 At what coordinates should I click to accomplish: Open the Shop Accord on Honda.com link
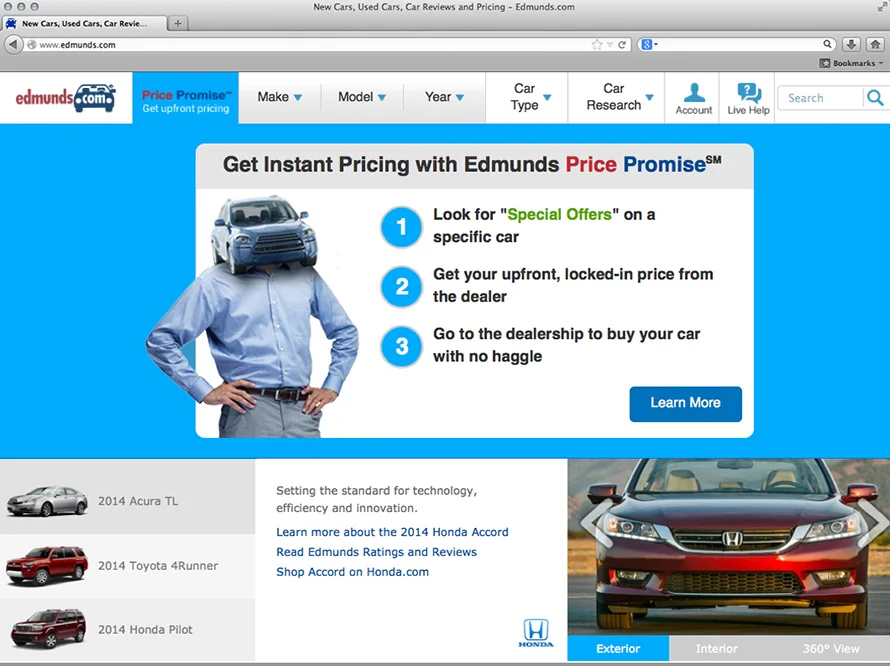coord(352,572)
